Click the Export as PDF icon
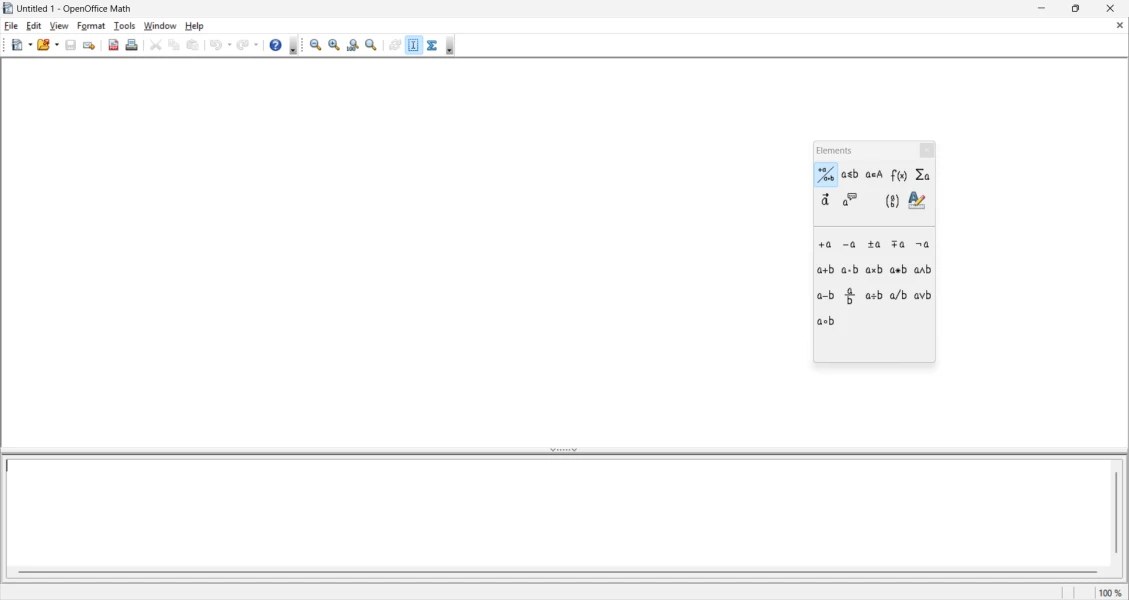 (x=113, y=45)
